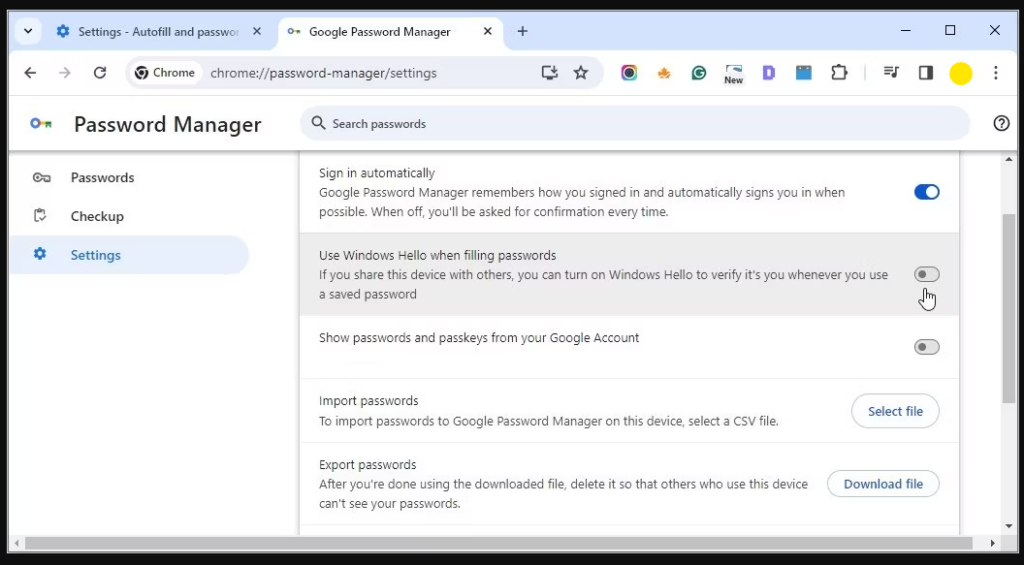Image resolution: width=1024 pixels, height=565 pixels.
Task: Click the install app icon in address bar
Action: coord(550,73)
